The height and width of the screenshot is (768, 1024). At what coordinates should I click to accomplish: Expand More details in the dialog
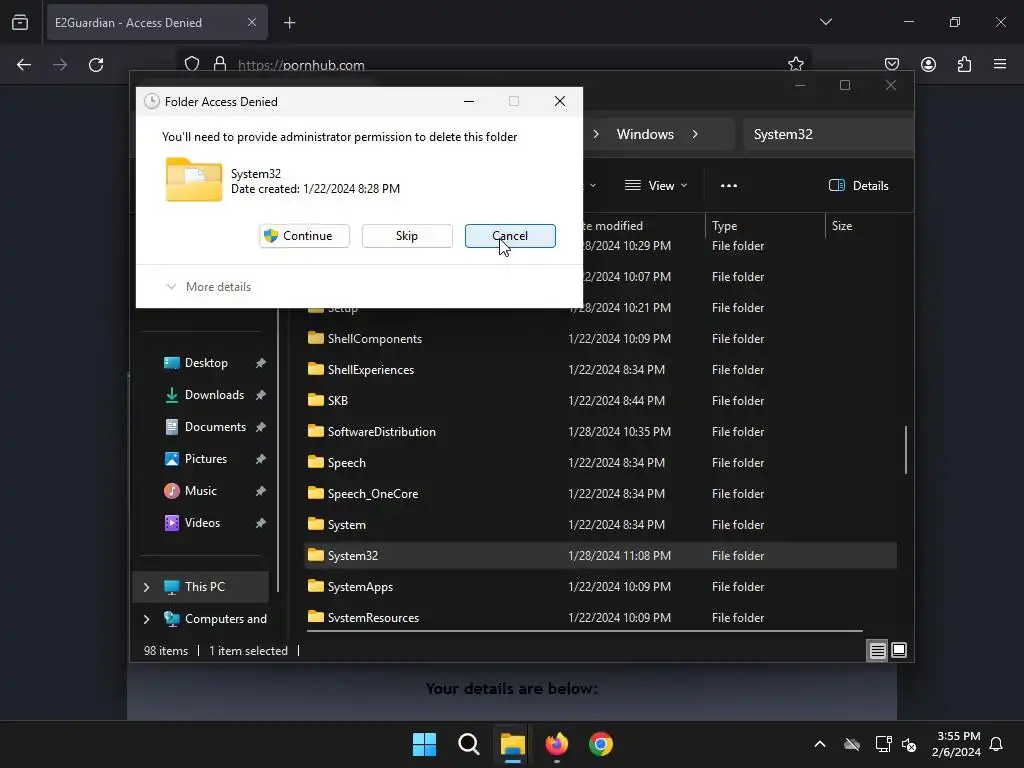coord(209,287)
